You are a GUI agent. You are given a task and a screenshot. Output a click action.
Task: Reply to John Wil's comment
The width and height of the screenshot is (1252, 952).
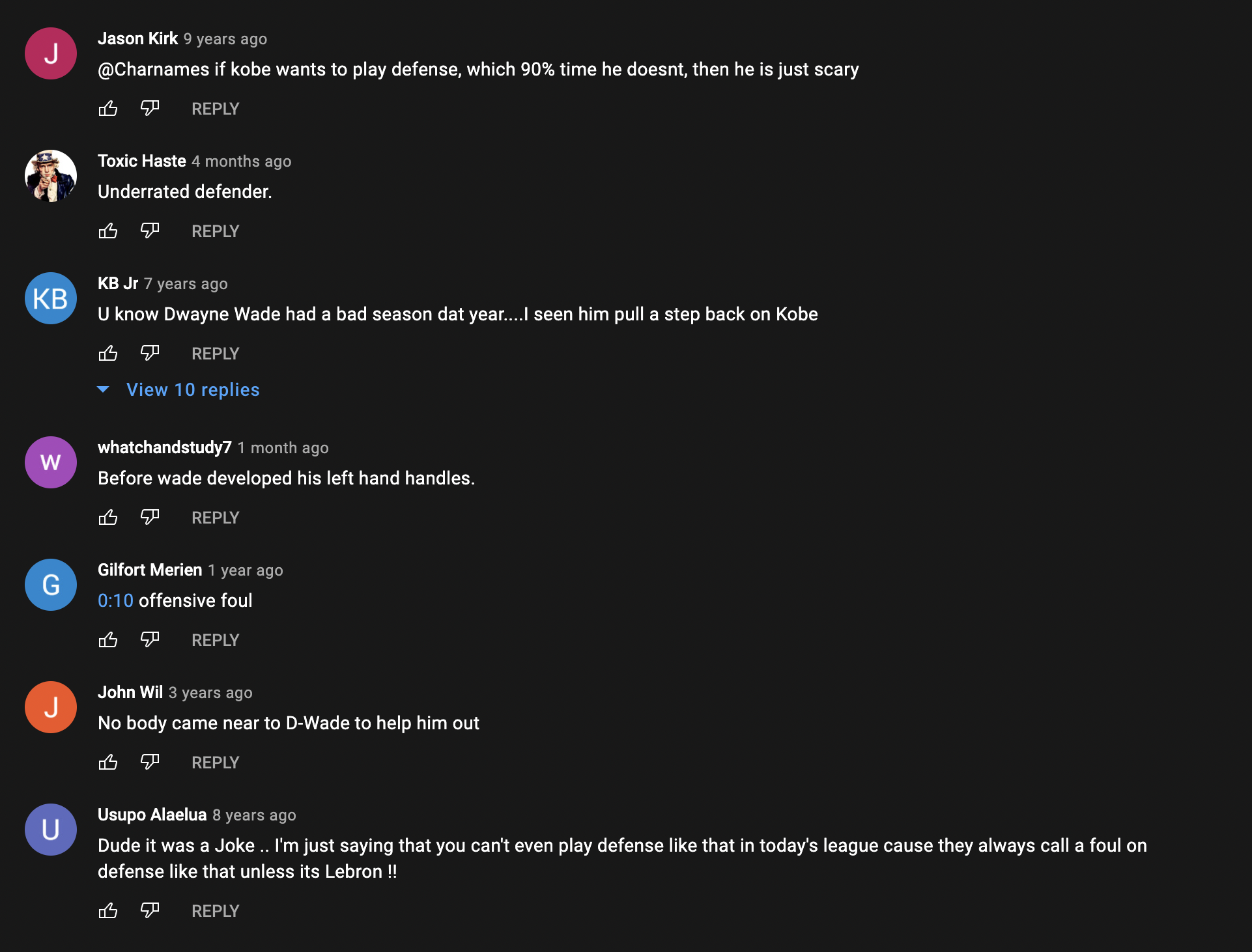coord(215,763)
